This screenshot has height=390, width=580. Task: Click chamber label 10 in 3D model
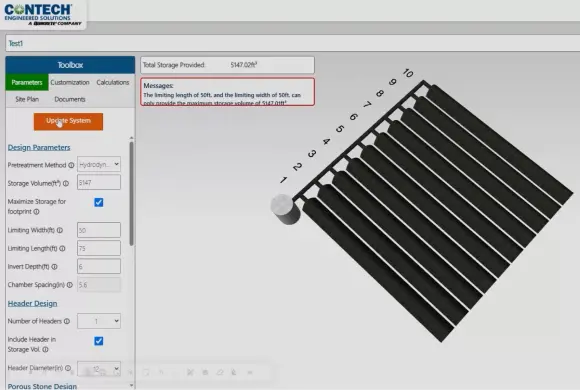click(x=408, y=73)
